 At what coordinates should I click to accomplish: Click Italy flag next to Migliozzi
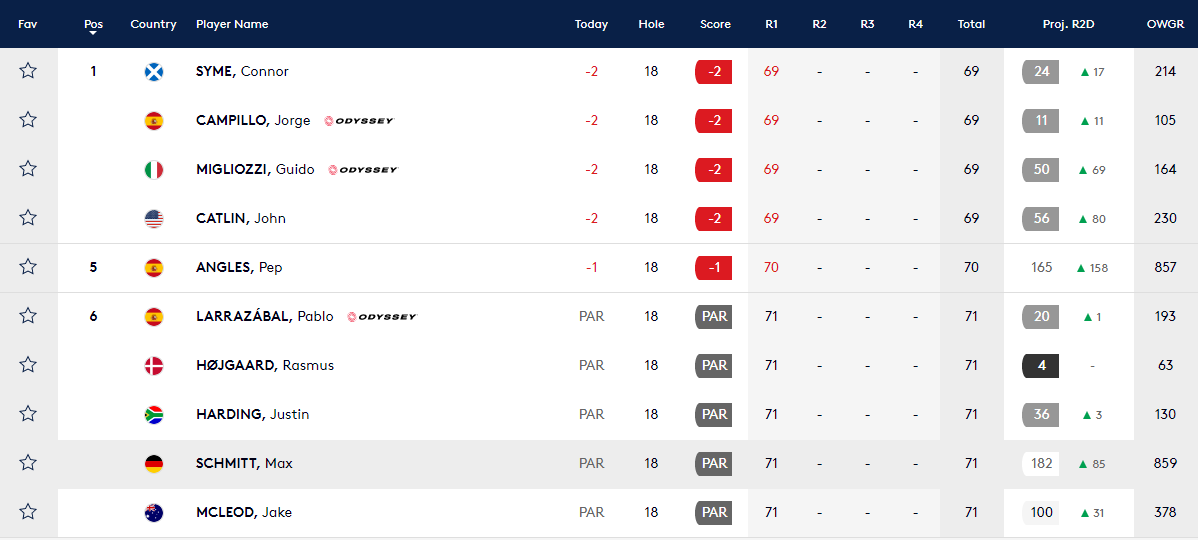[x=153, y=169]
